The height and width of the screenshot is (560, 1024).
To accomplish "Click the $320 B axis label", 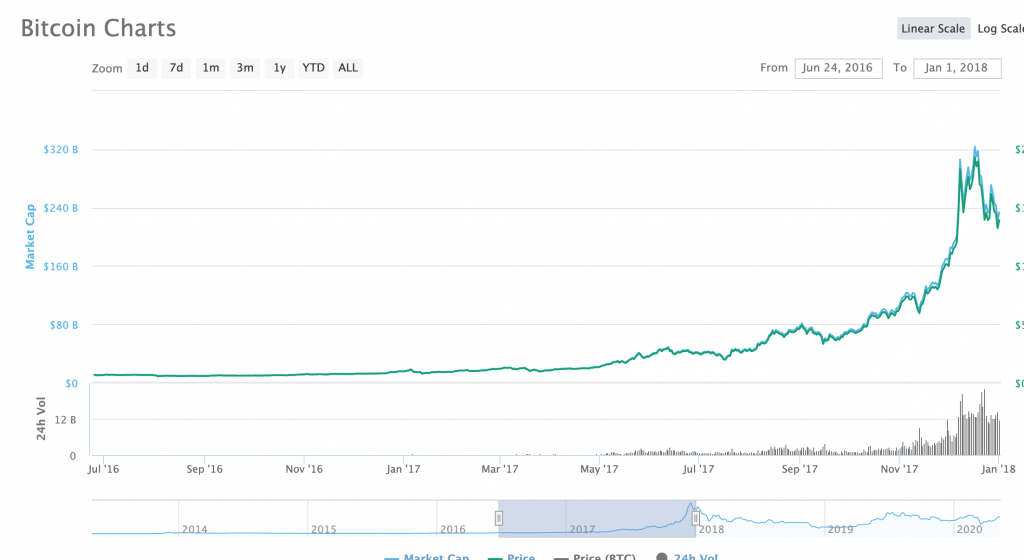I will [61, 149].
